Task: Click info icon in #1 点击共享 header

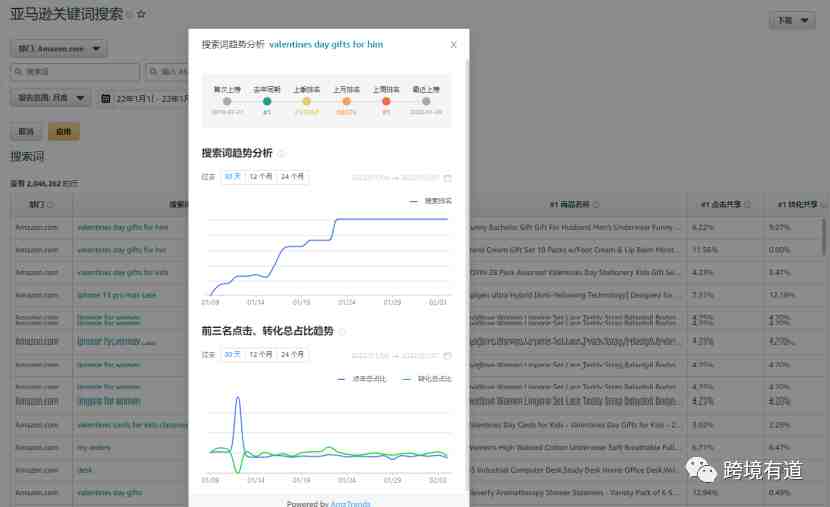Action: click(747, 205)
